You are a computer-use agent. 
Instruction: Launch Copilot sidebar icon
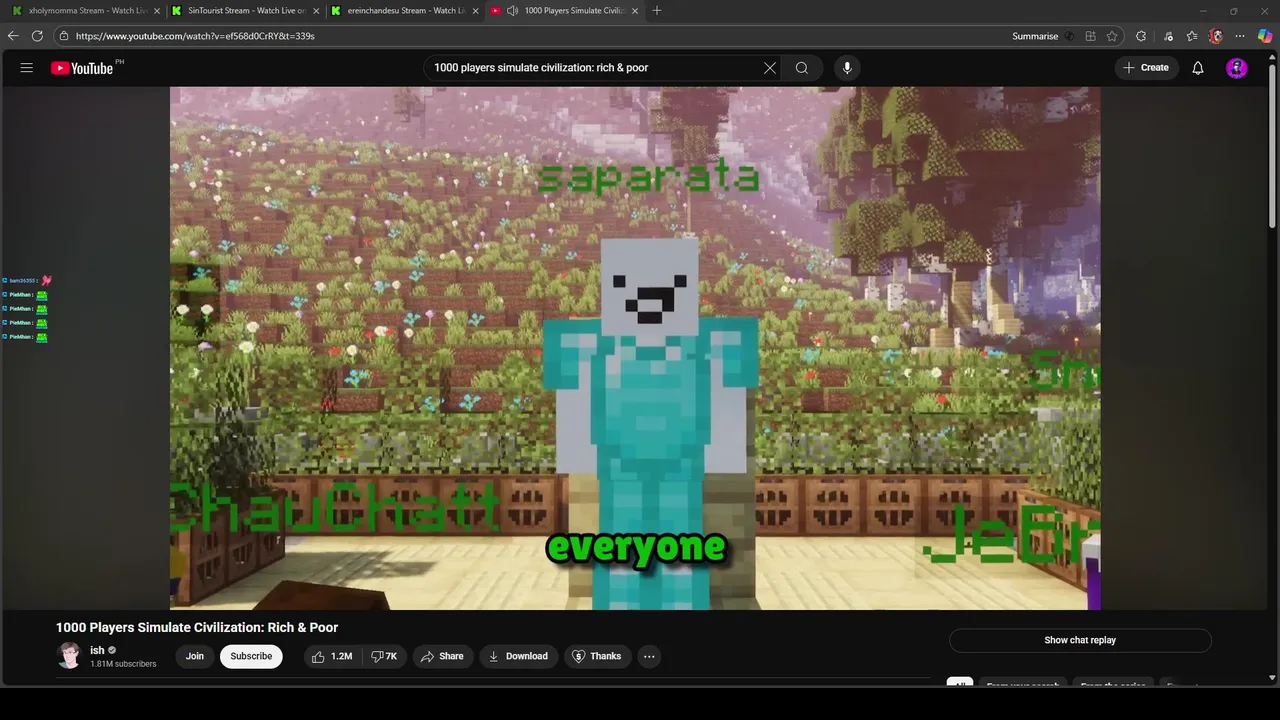click(1265, 36)
